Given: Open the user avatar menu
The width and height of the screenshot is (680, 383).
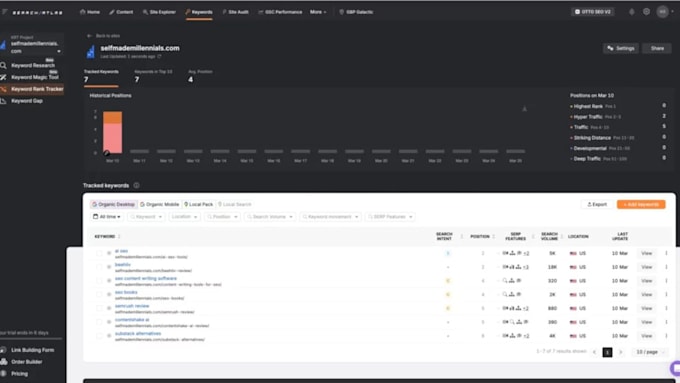Looking at the screenshot, I should pyautogui.click(x=662, y=12).
